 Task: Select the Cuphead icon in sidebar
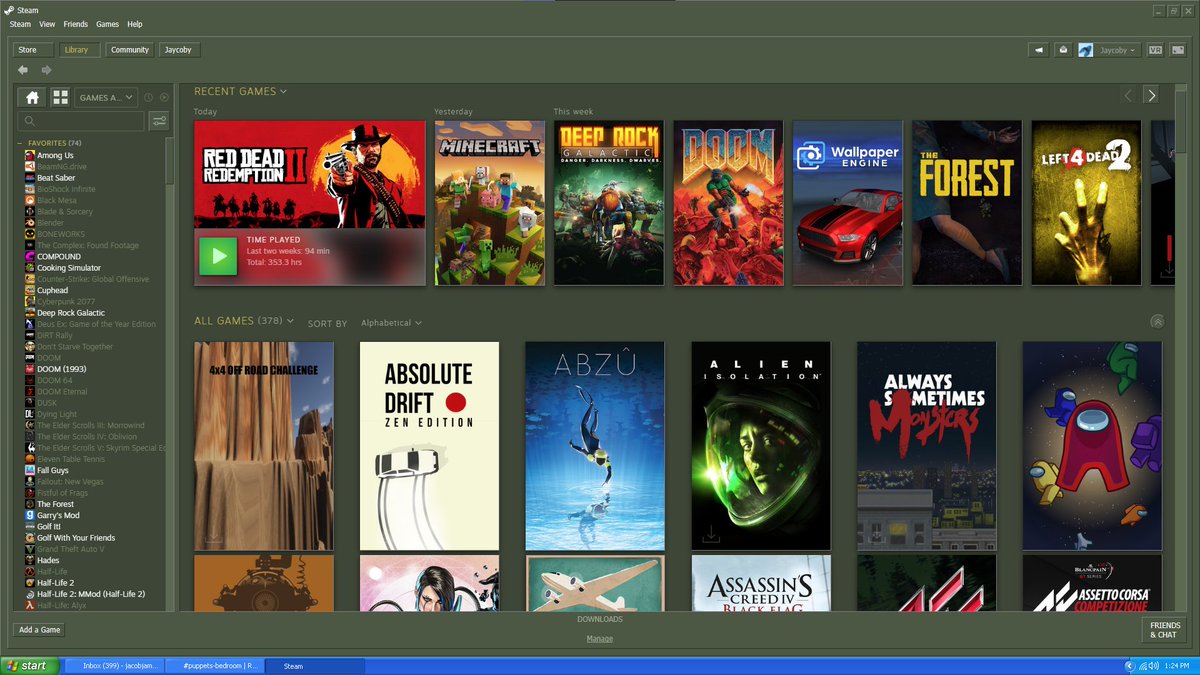coord(29,290)
